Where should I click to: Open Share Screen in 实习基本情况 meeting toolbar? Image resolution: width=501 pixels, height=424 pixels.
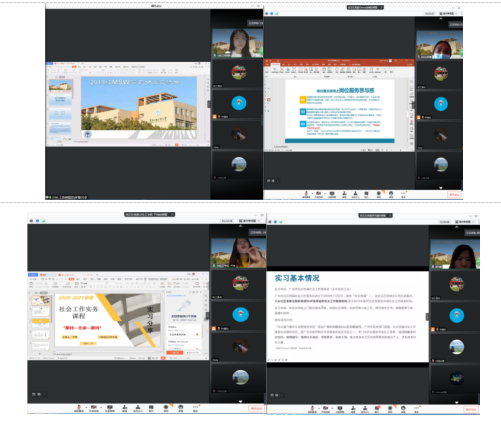tap(340, 409)
